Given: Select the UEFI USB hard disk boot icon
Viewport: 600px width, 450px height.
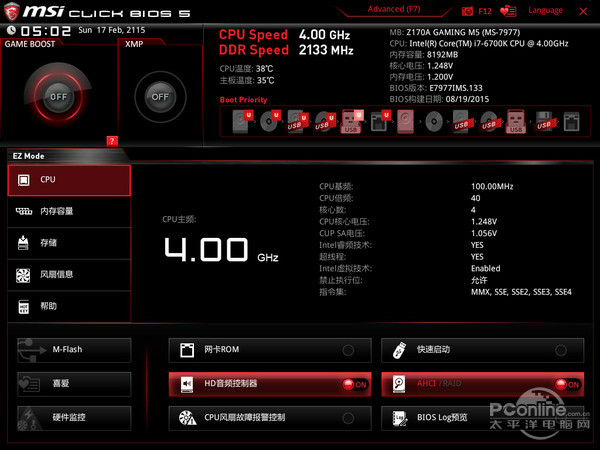Looking at the screenshot, I should coord(297,121).
